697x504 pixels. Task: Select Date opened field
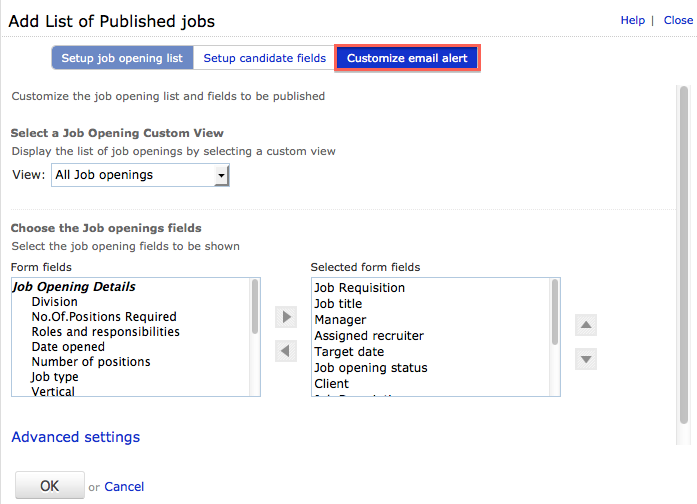pos(68,347)
